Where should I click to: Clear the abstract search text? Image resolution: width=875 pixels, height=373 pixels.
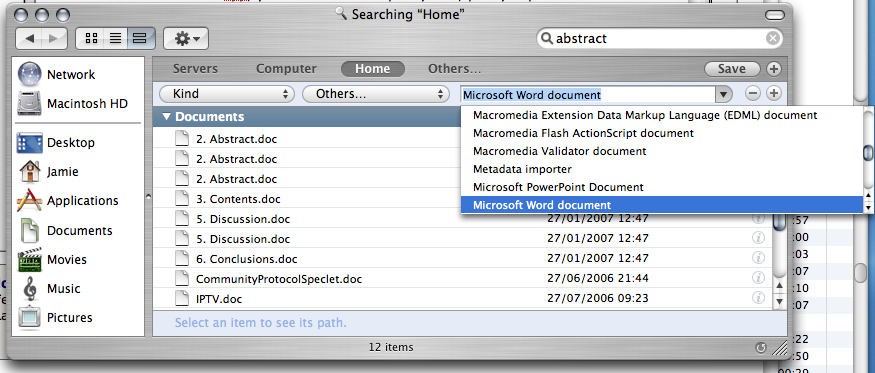coord(772,38)
